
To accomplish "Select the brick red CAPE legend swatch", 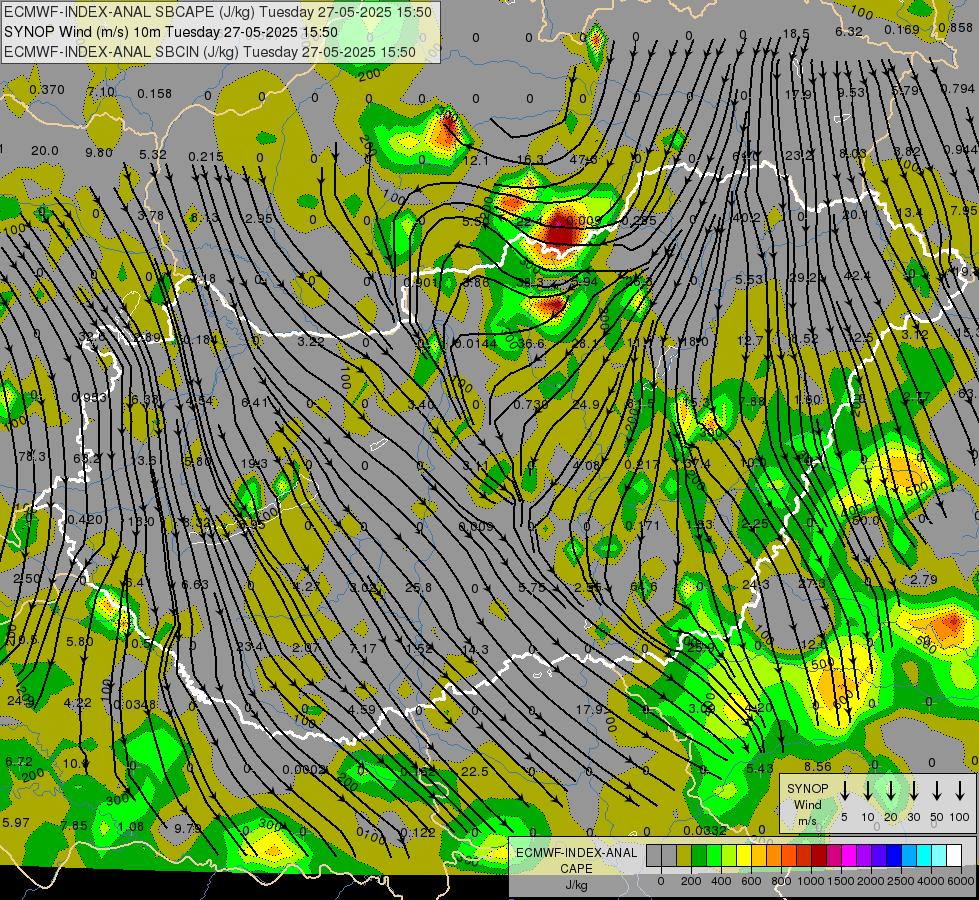I will tap(804, 855).
